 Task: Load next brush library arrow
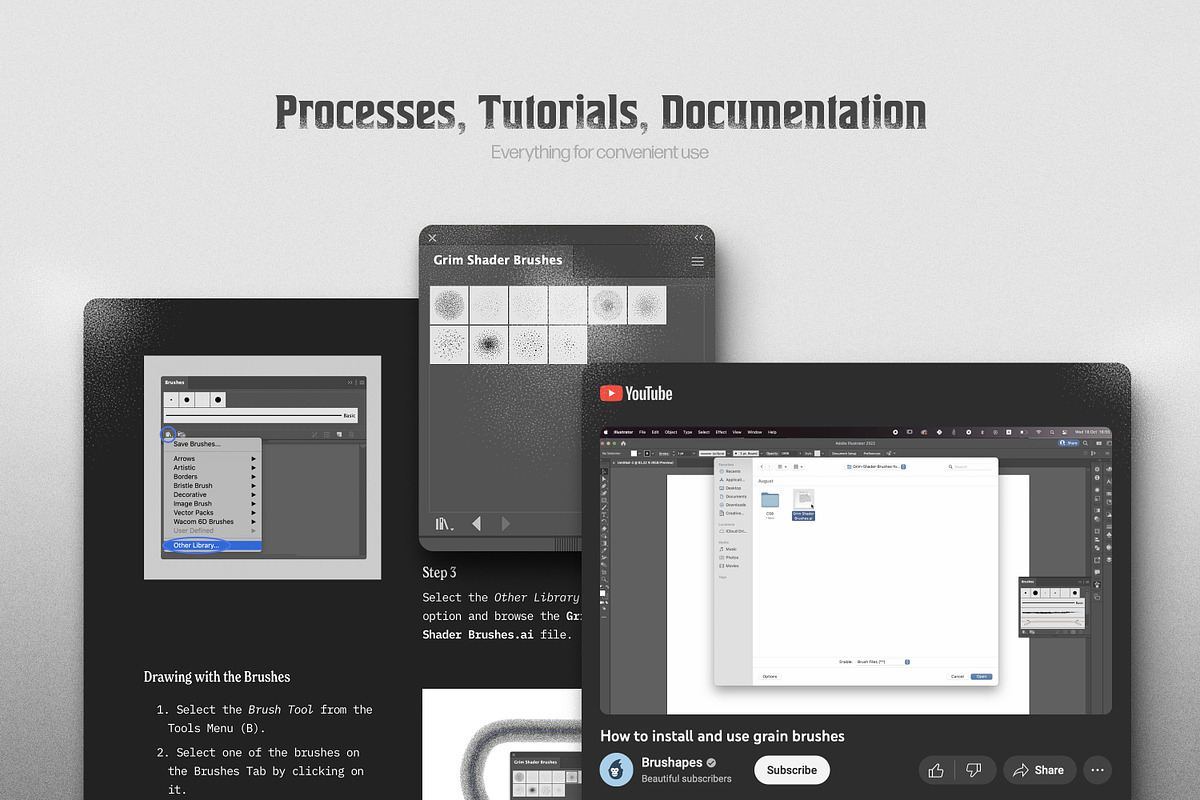pos(506,523)
